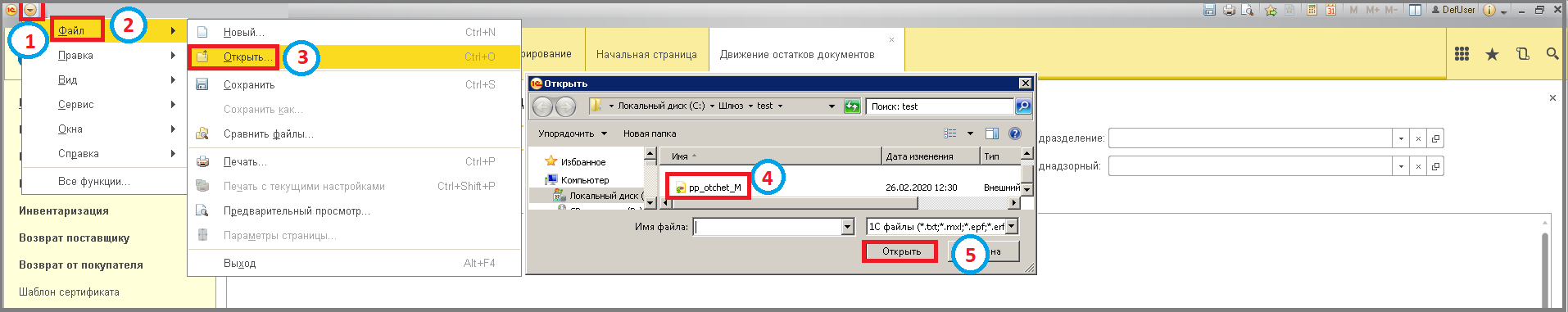
Task: Click the M+ memory add button
Action: (1373, 10)
